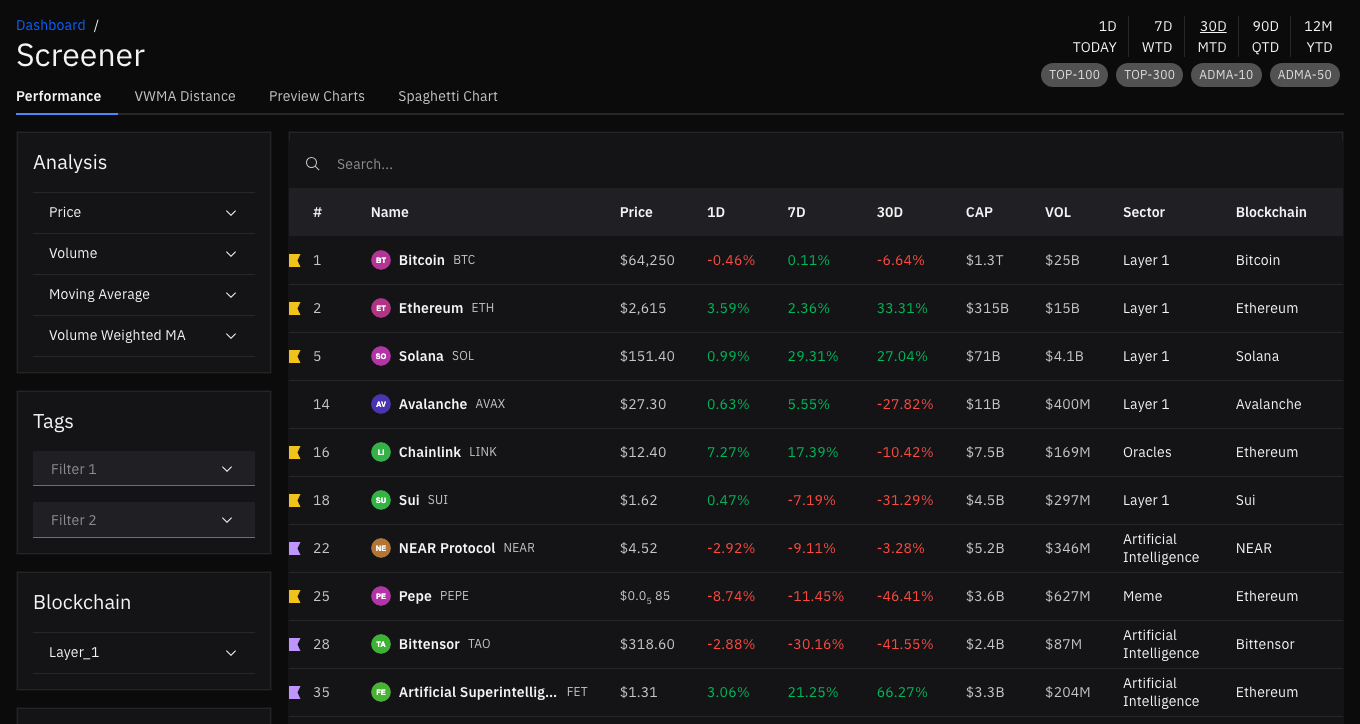
Task: Click the purple flag on Bittensor row
Action: click(295, 644)
